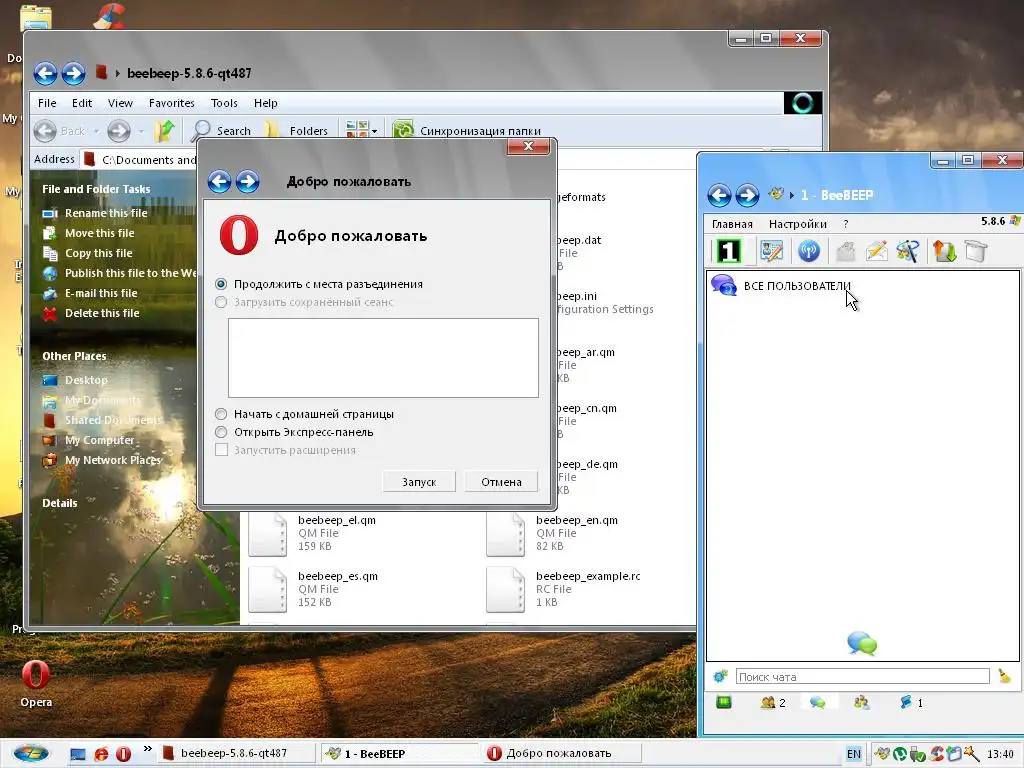Open the Настройки menu in BeeBEEP
The height and width of the screenshot is (768, 1024).
click(x=797, y=224)
